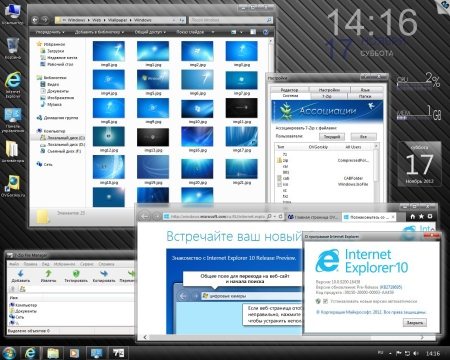
Task: Open the media player taskbar icon
Action: click(x=74, y=353)
